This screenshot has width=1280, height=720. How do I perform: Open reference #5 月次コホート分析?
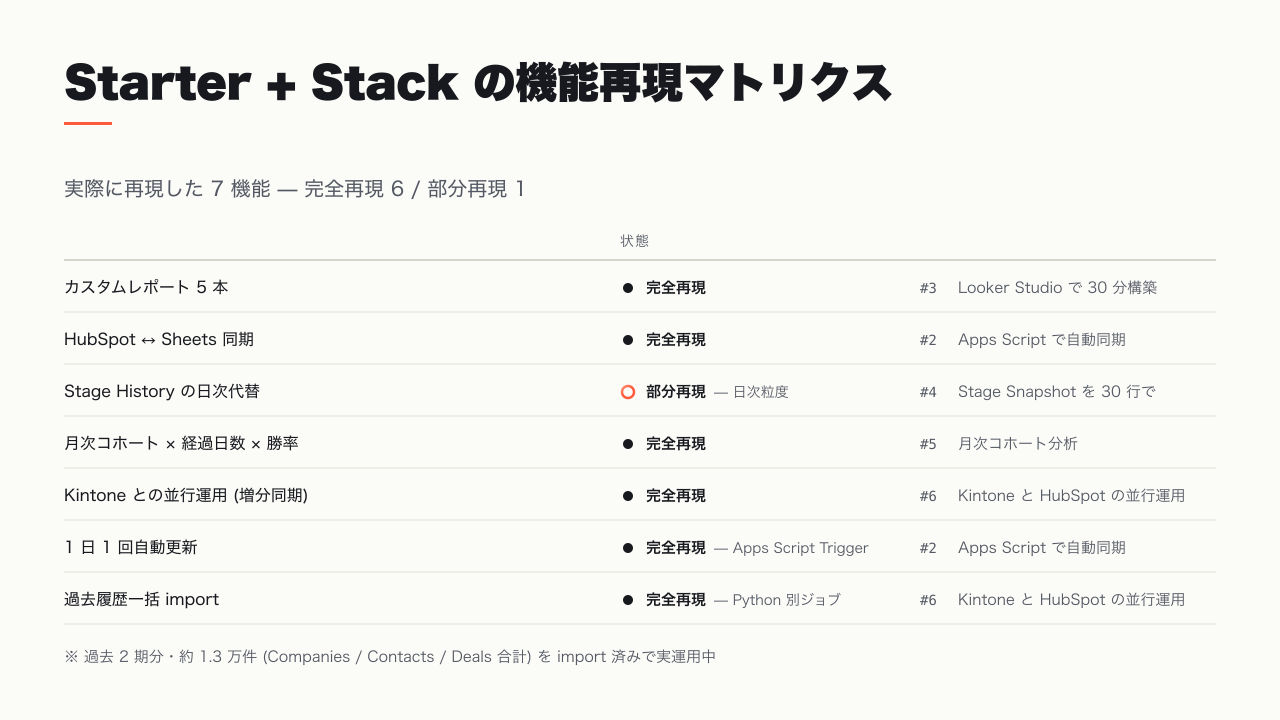pyautogui.click(x=998, y=444)
